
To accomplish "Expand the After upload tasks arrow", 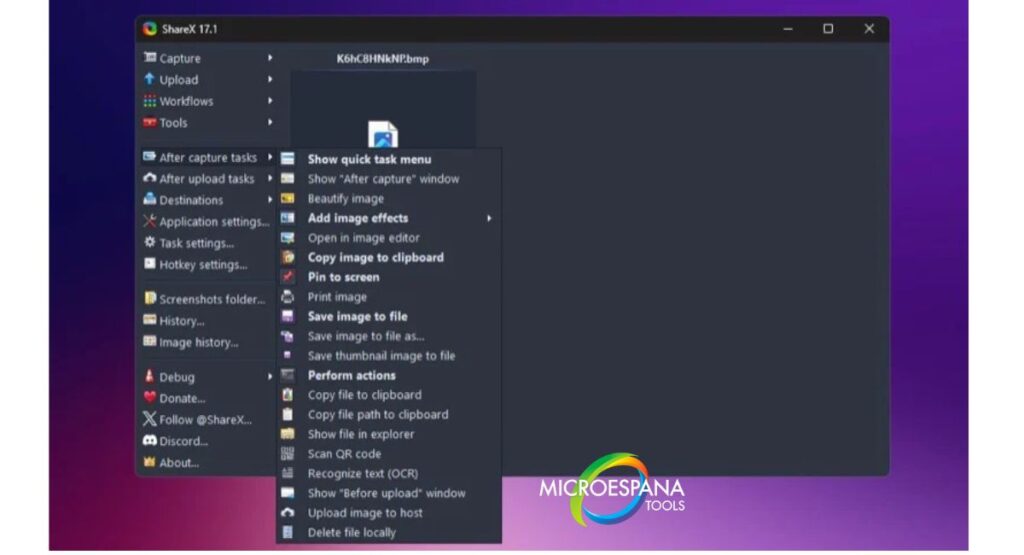I will pos(270,178).
